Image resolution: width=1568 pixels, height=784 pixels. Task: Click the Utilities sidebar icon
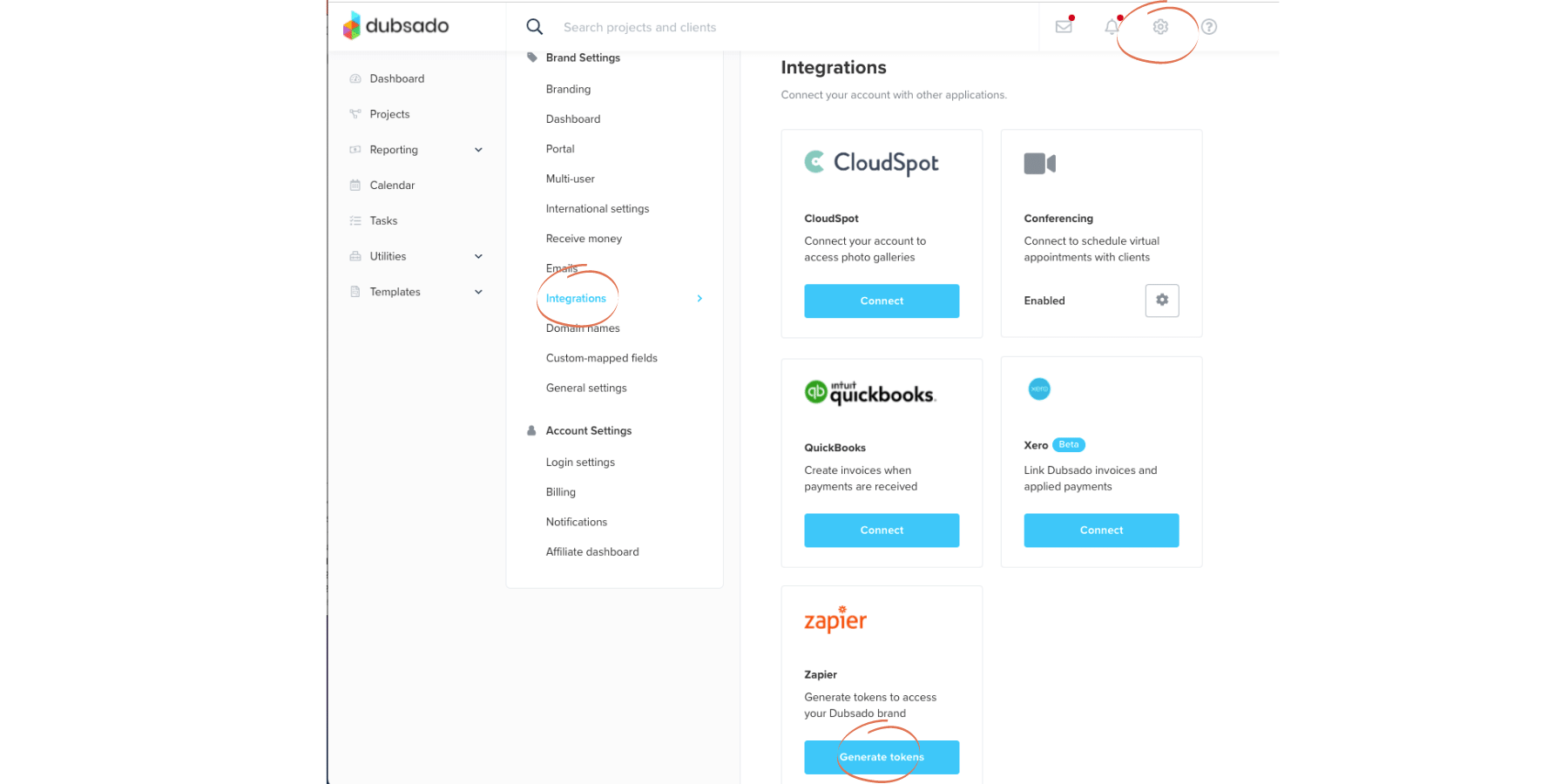355,256
